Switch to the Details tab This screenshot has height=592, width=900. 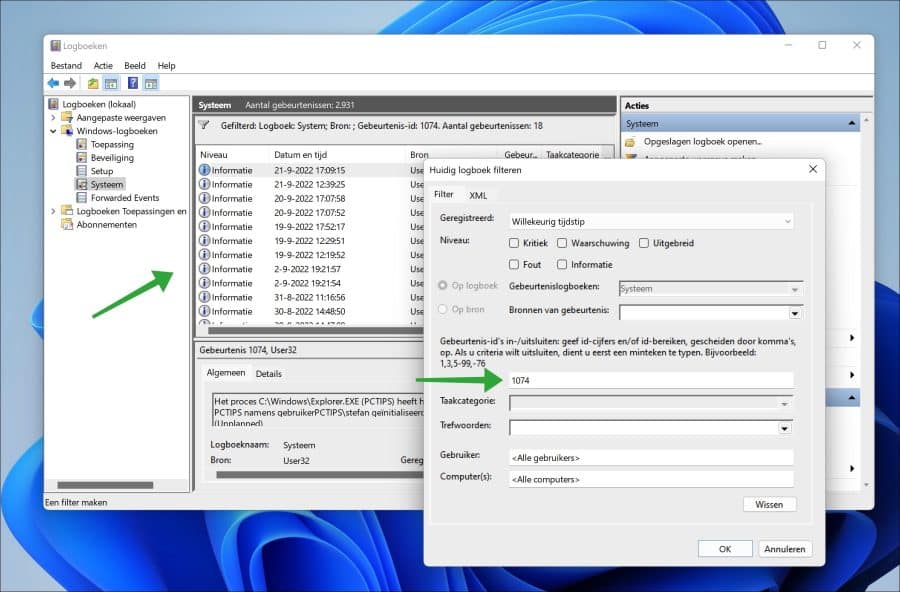269,374
